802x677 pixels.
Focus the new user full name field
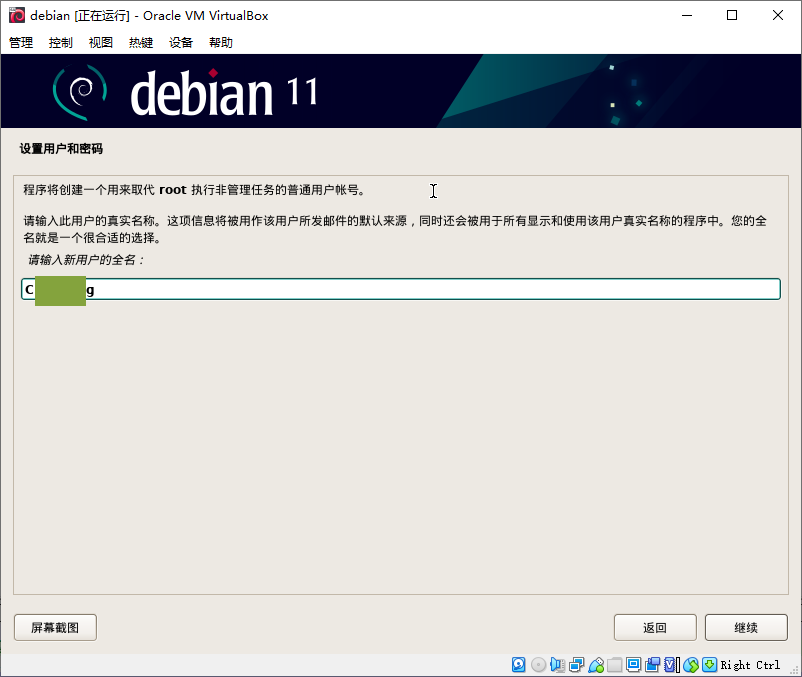point(401,289)
